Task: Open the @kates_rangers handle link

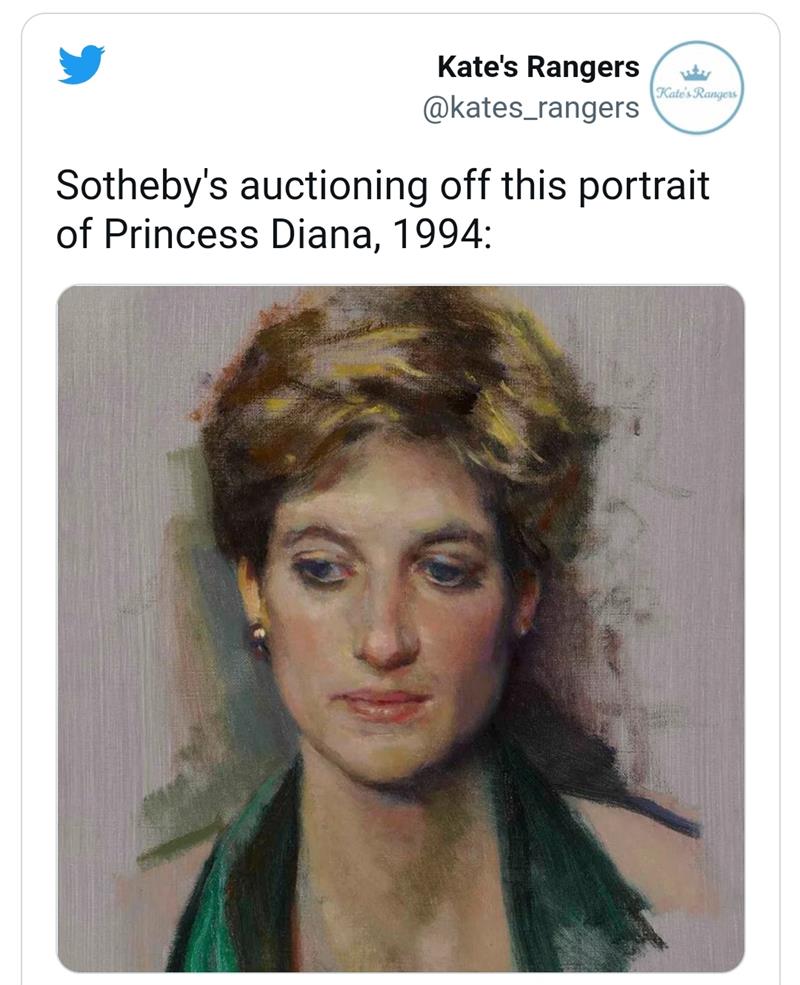Action: [531, 107]
